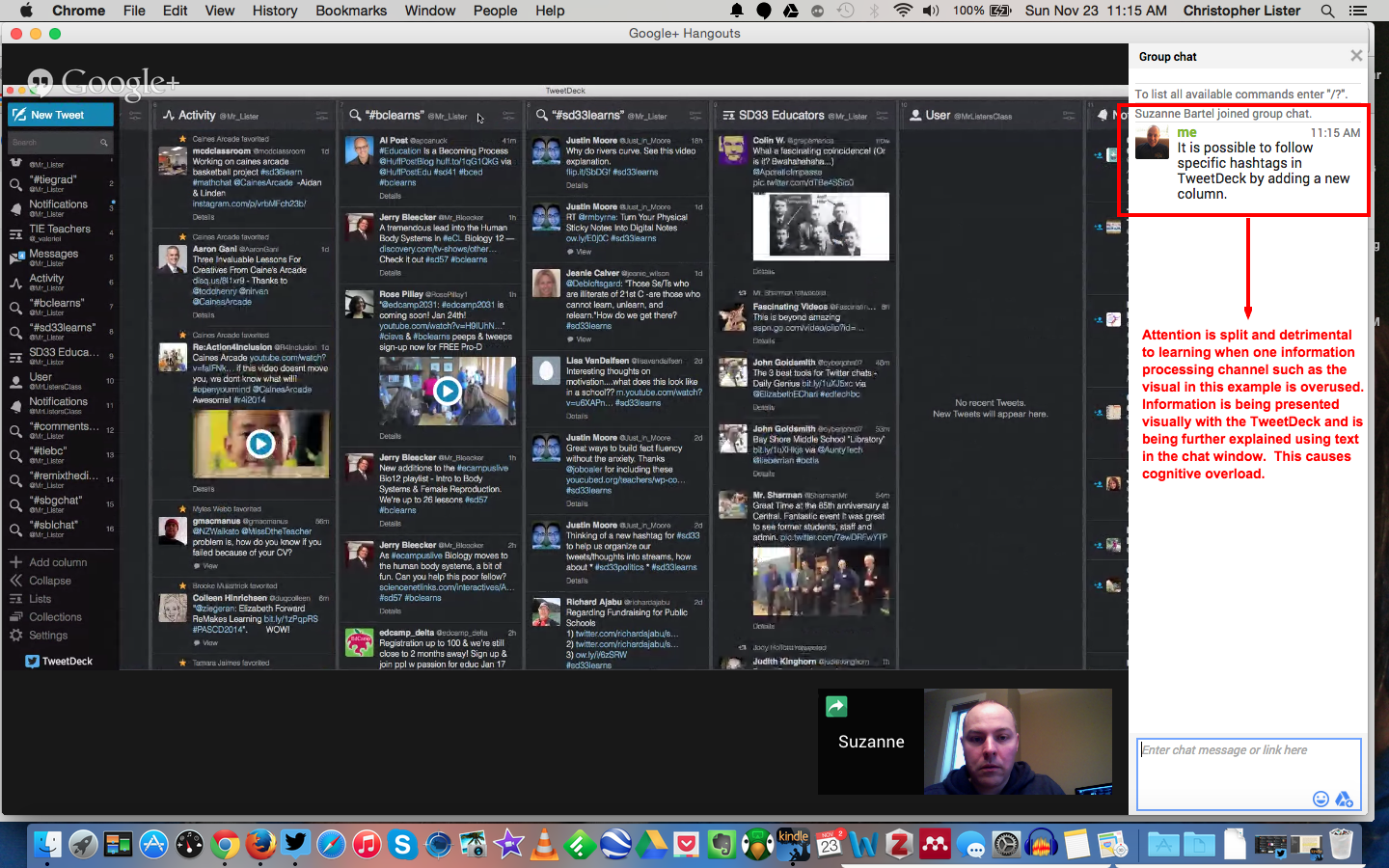Open Messages column from TweetDeck sidebar
Viewport: 1389px width, 868px height.
(62, 257)
